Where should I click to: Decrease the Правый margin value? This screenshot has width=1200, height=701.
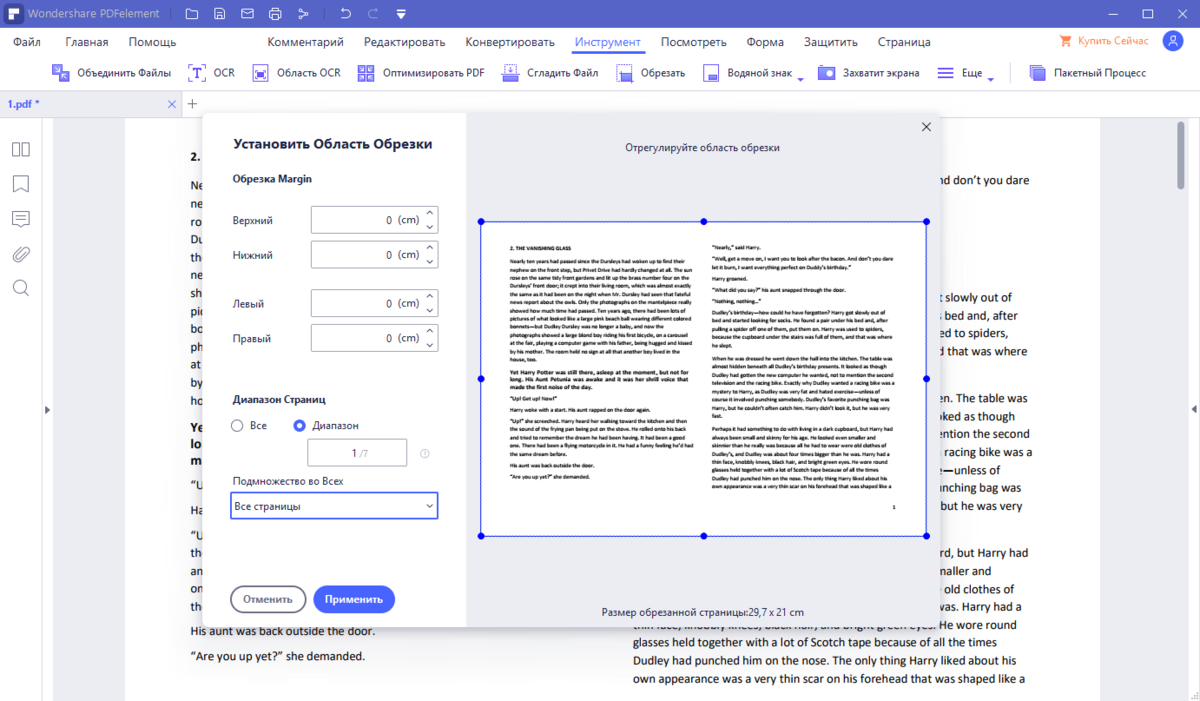[430, 345]
